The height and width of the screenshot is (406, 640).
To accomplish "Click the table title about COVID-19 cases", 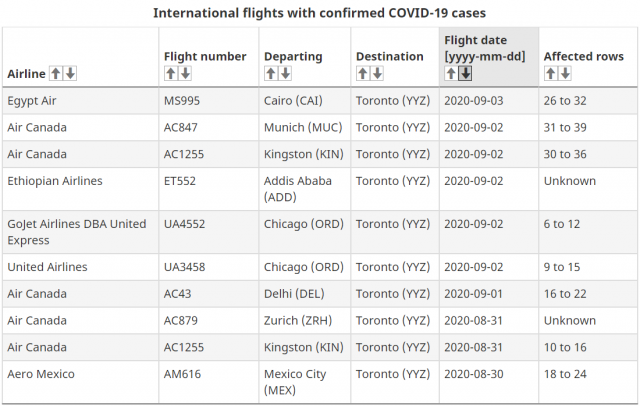I will 320,13.
